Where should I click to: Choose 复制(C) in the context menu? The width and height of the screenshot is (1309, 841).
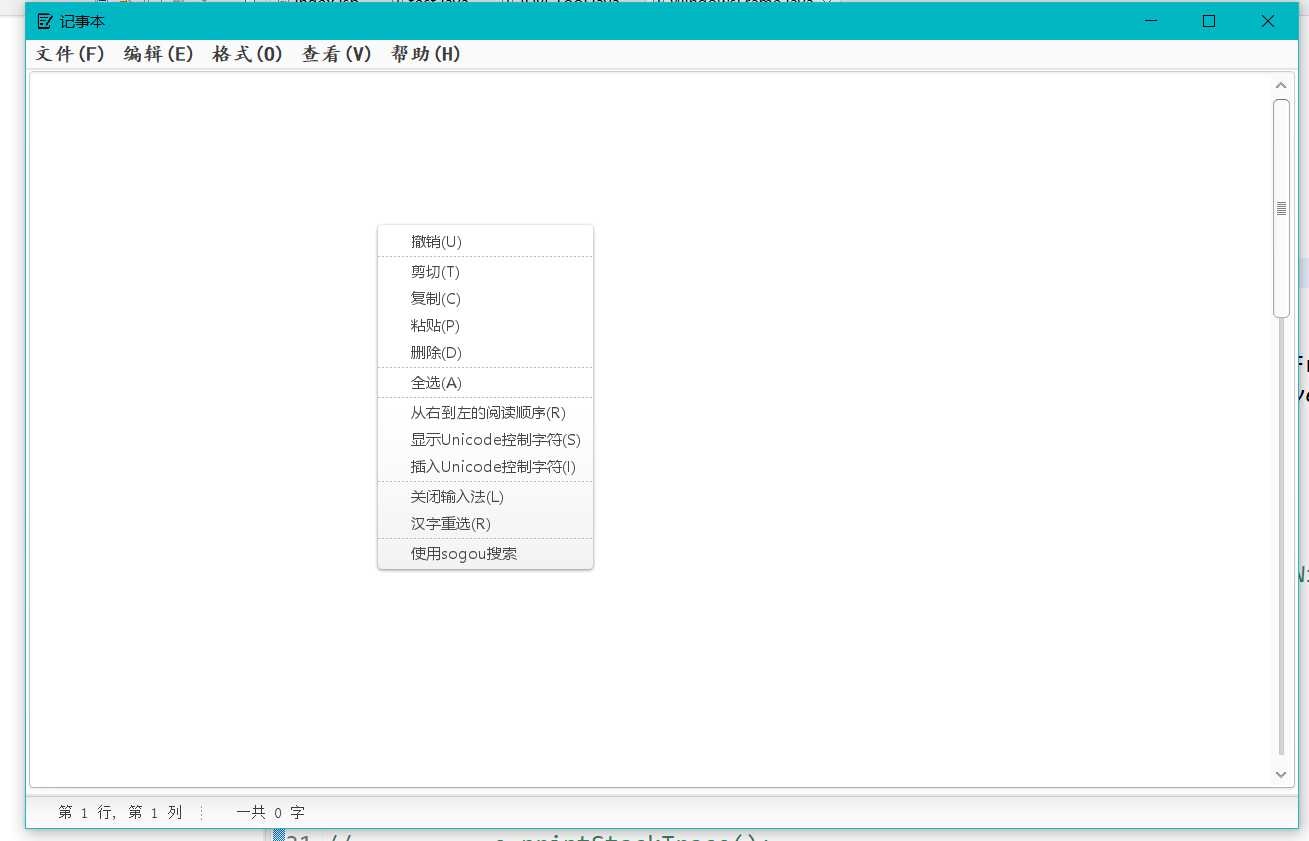click(x=485, y=299)
